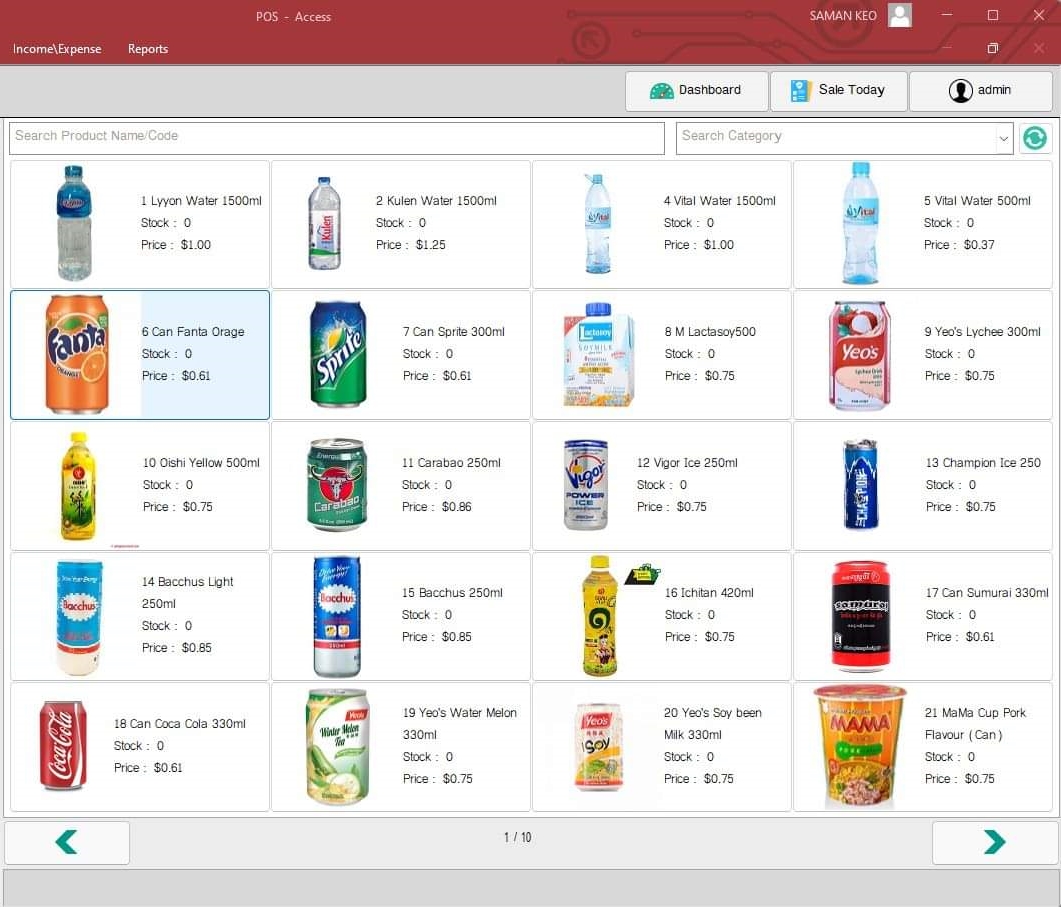Select the Kulen Water 1500ml bottle image

click(x=324, y=223)
